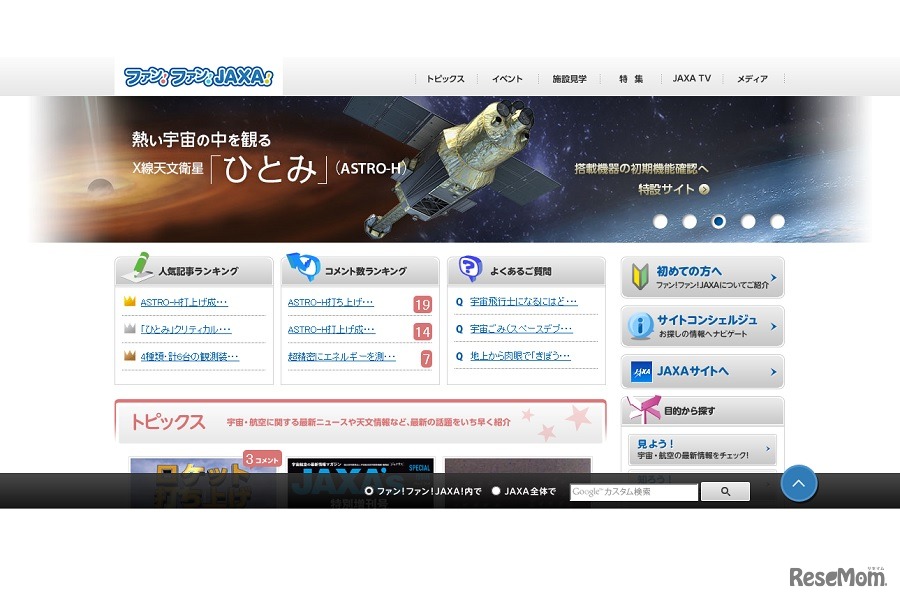Switch to the JAXA TV menu item

pos(691,78)
